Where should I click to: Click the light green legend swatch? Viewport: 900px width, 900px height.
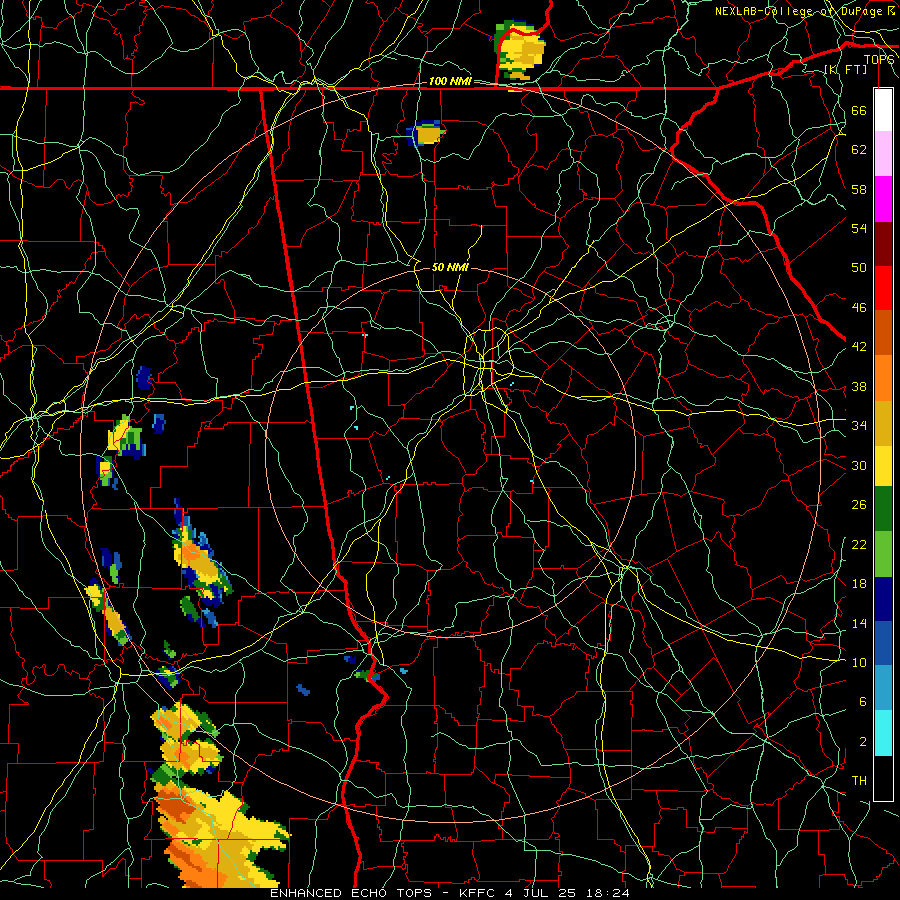pos(883,553)
